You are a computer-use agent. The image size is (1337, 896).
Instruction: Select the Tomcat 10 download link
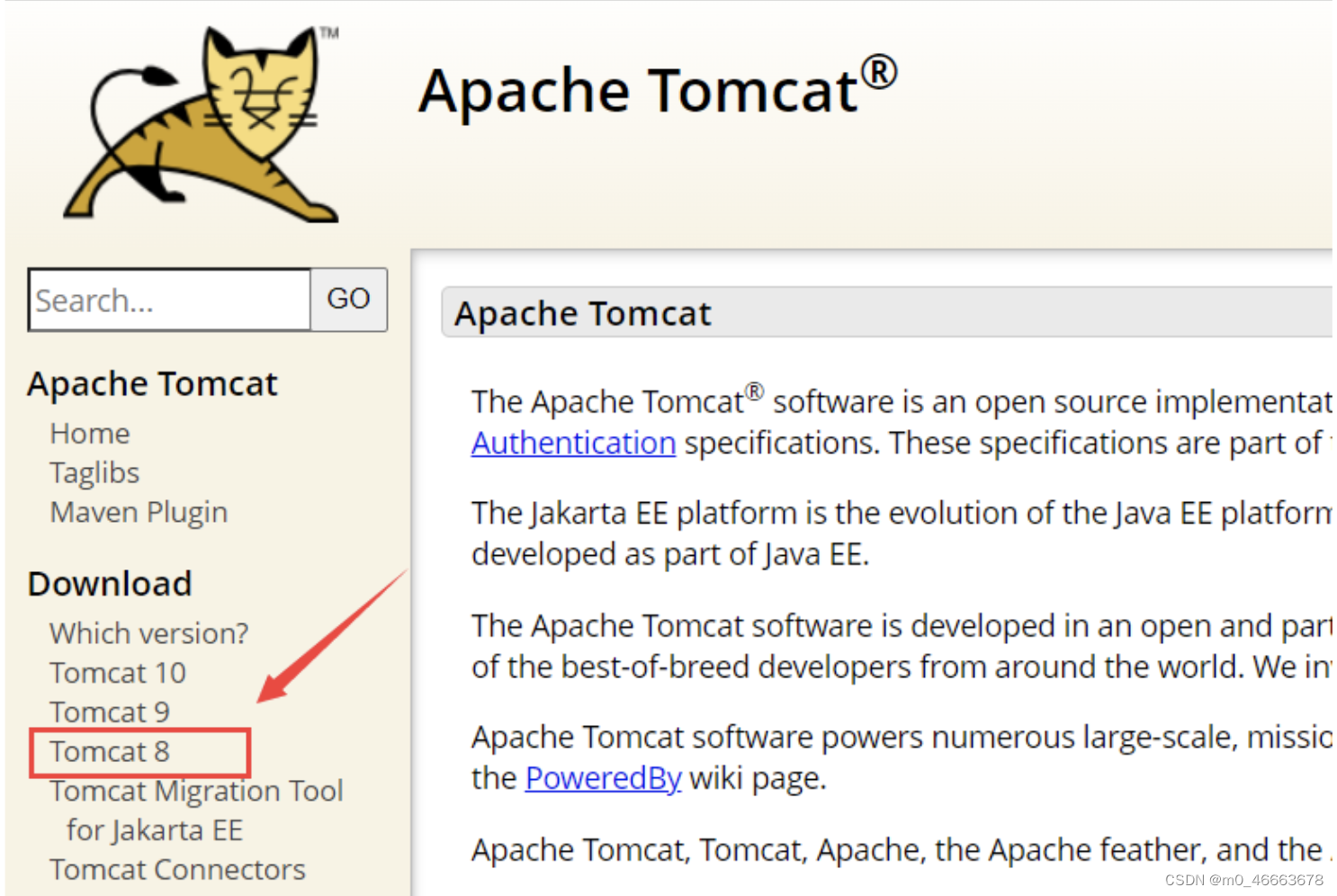coord(118,673)
